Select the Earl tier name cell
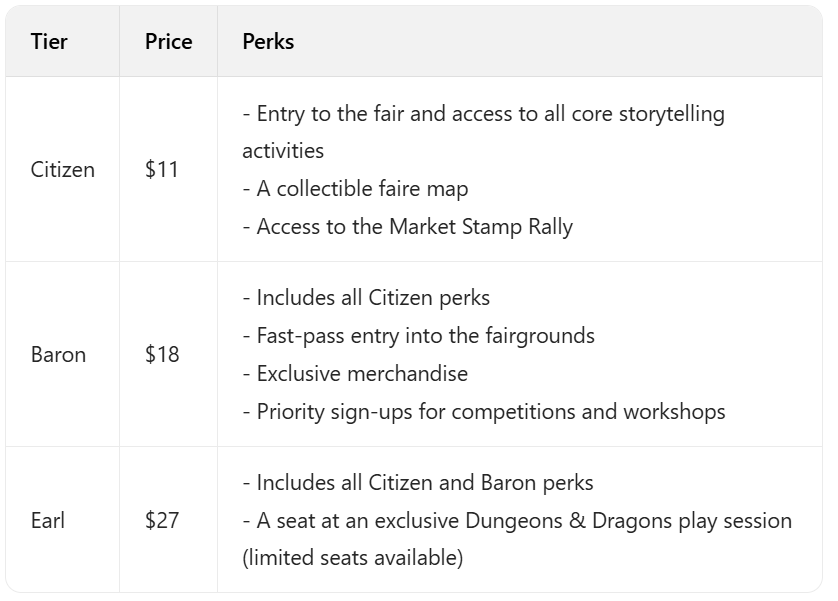The image size is (838, 601). [x=48, y=520]
